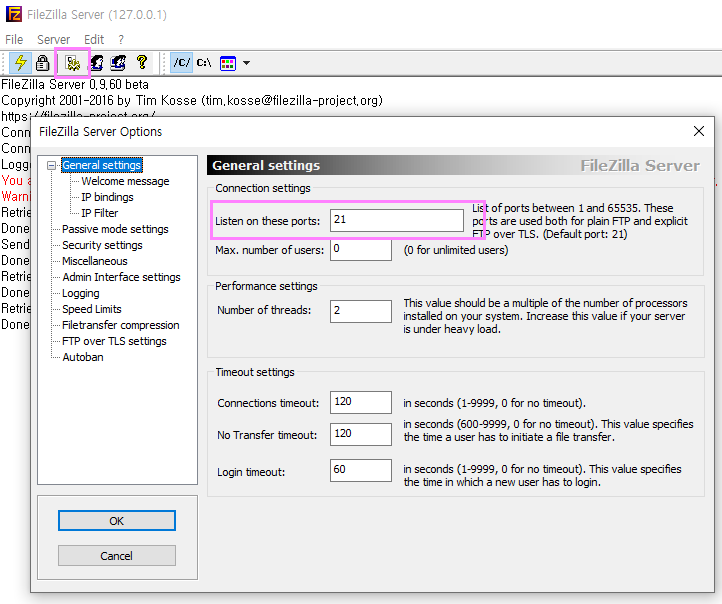Click the yellow question mark help icon
Screen dimensions: 722x604
click(142, 62)
